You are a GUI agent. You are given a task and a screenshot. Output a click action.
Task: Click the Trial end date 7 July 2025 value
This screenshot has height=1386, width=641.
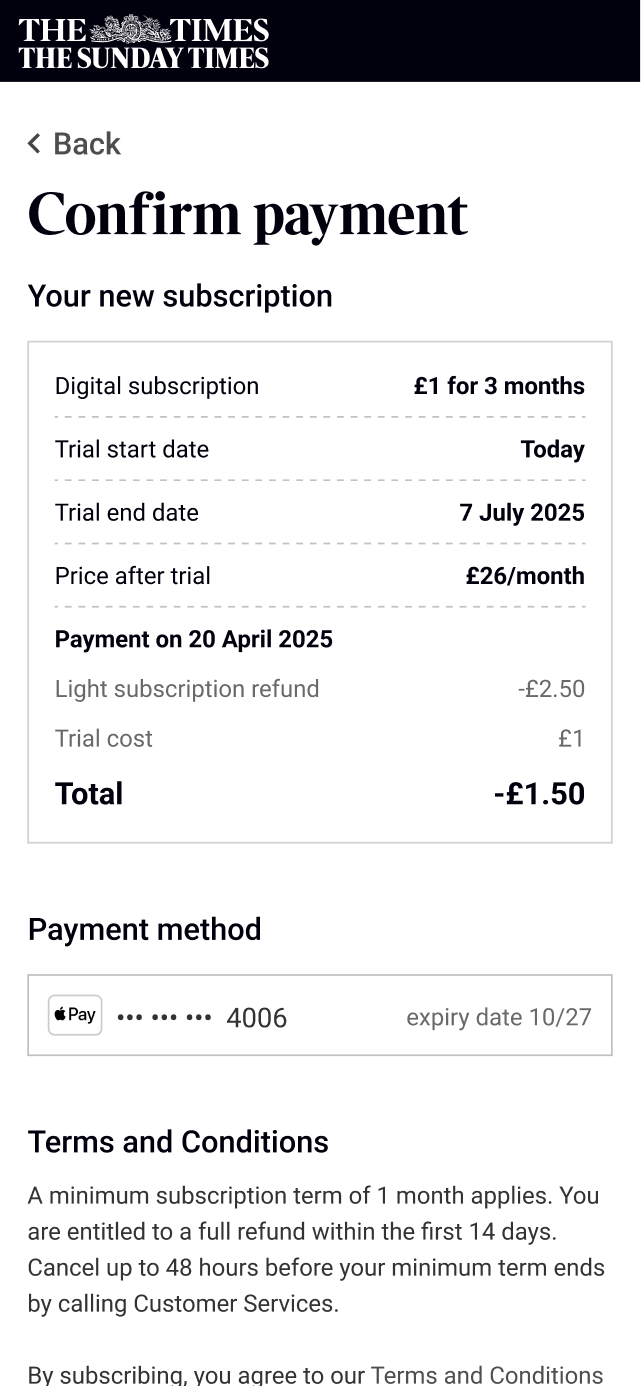pyautogui.click(x=521, y=513)
